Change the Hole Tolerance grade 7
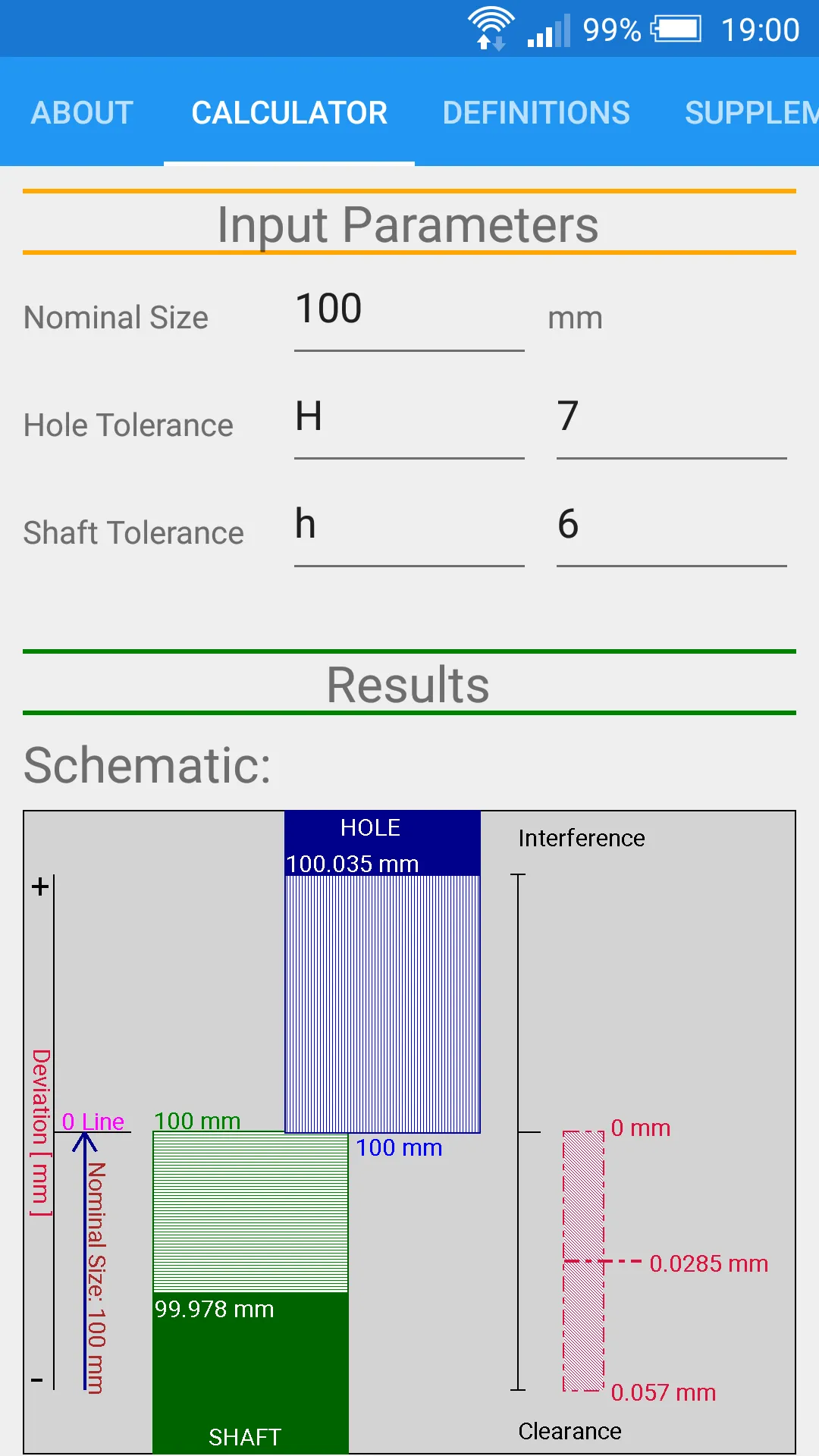The image size is (819, 1456). point(670,418)
